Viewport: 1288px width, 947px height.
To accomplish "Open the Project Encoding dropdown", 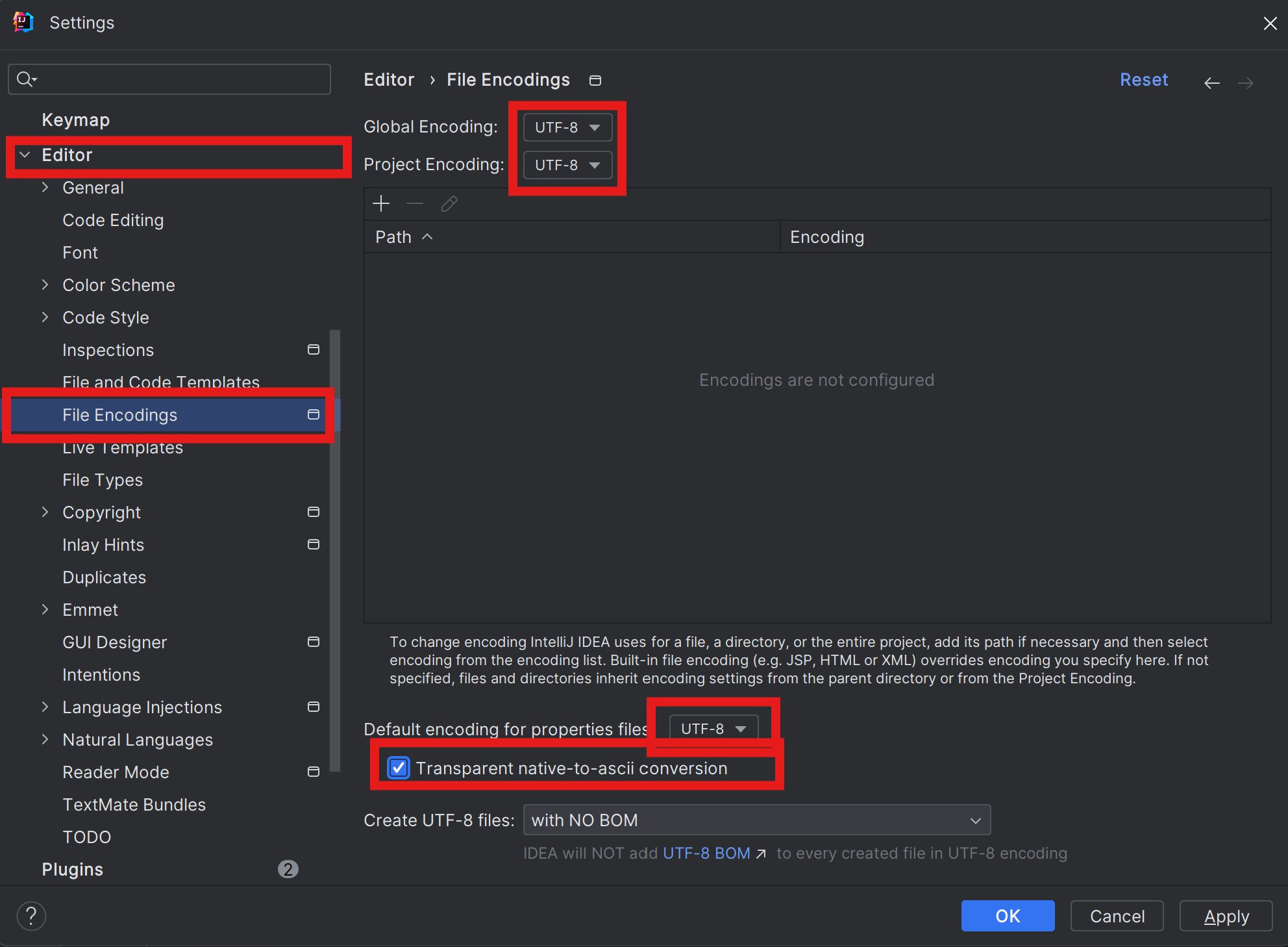I will [567, 165].
